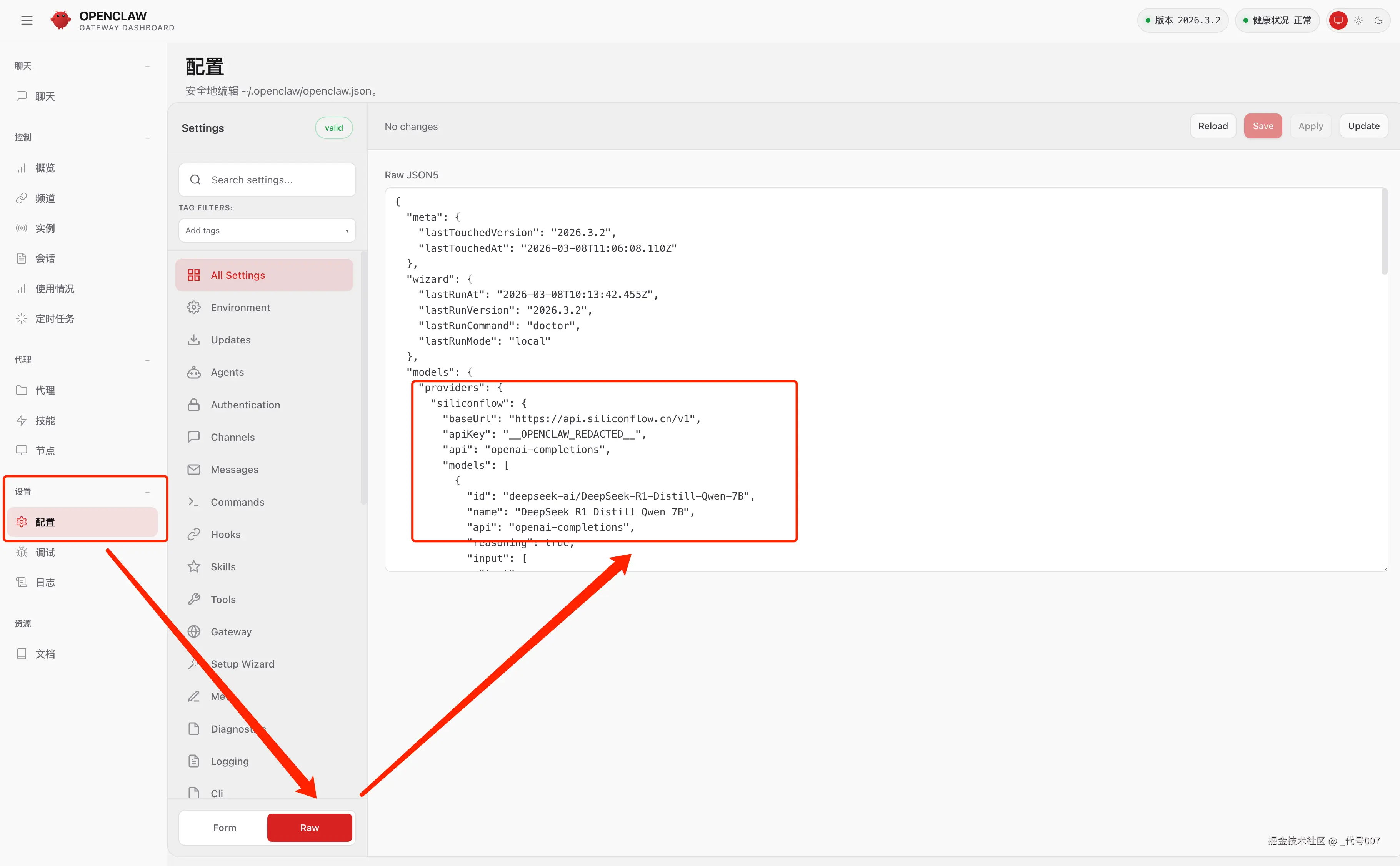Image resolution: width=1400 pixels, height=866 pixels.
Task: Click the hamburger menu icon
Action: pos(27,21)
